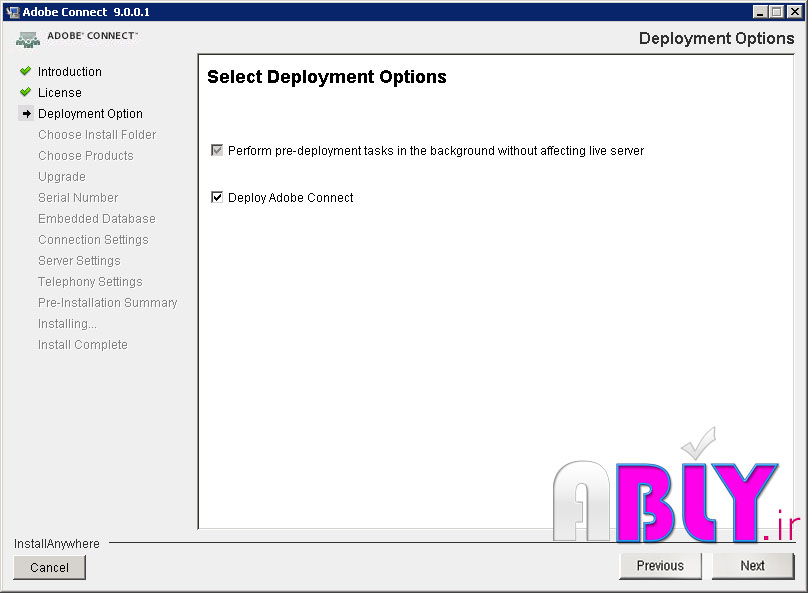808x593 pixels.
Task: Click arrow icon beside Deployment Option
Action: tap(27, 113)
